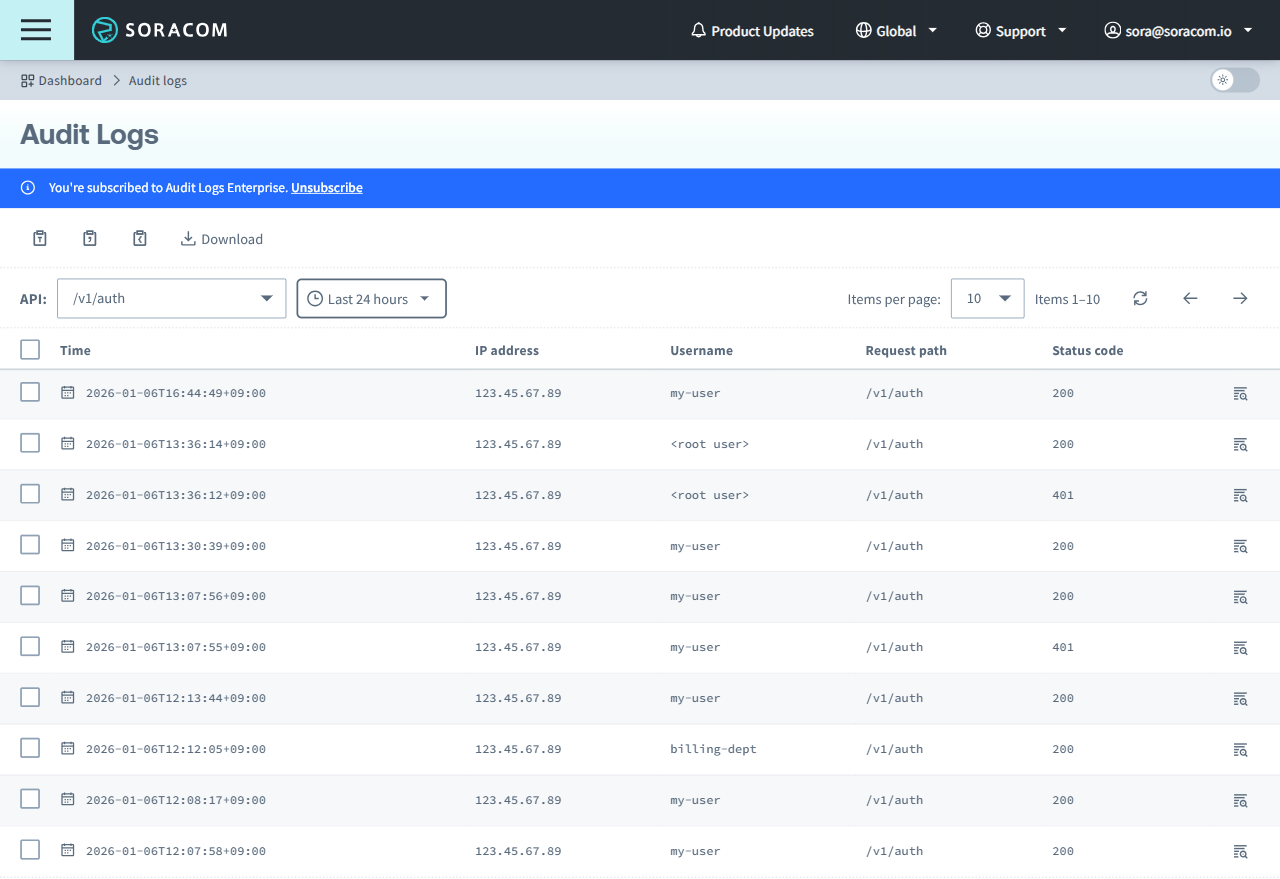Open the Global region menu
The image size is (1280, 879).
click(x=895, y=30)
